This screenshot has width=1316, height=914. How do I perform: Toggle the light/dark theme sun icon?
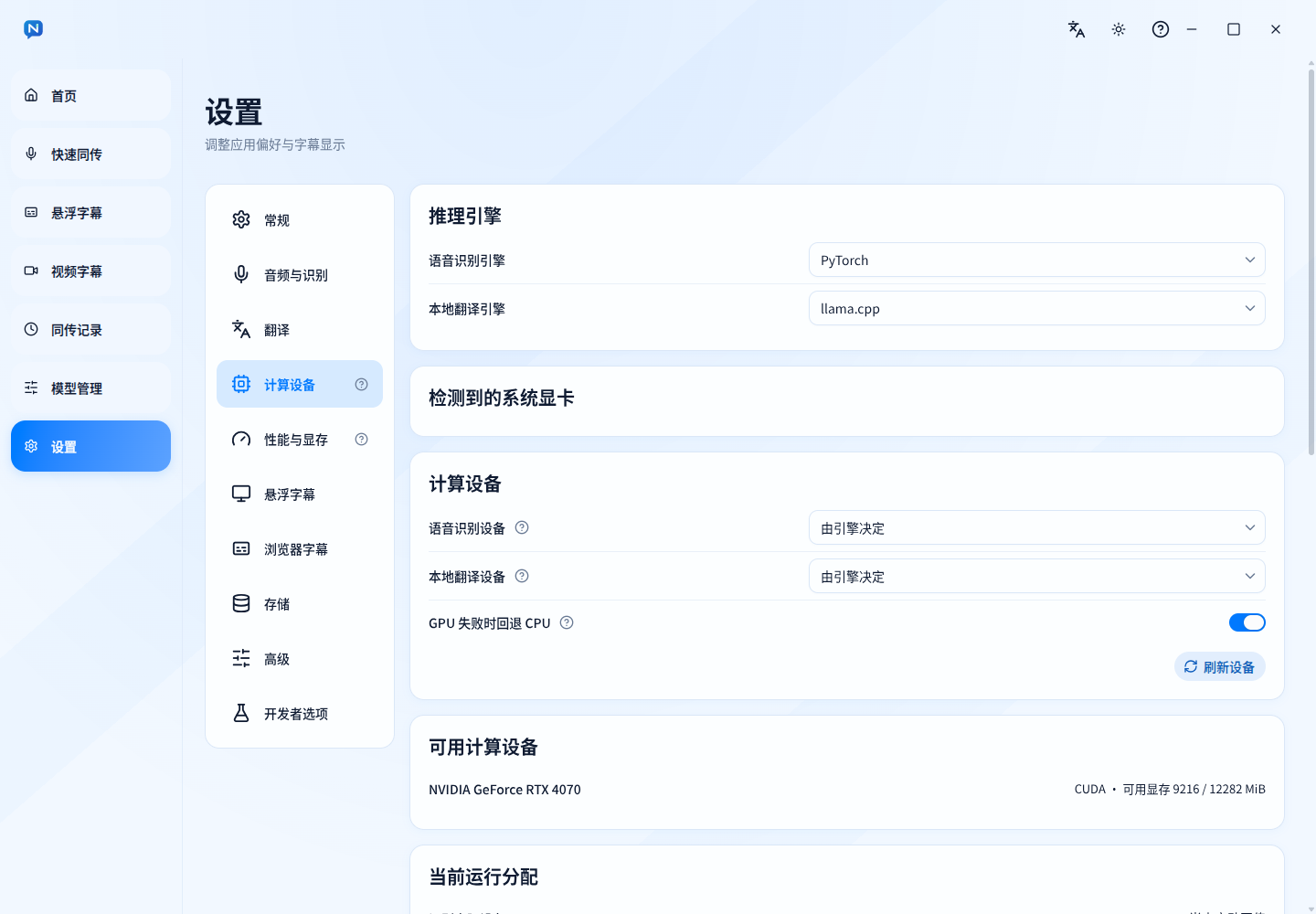click(1119, 29)
